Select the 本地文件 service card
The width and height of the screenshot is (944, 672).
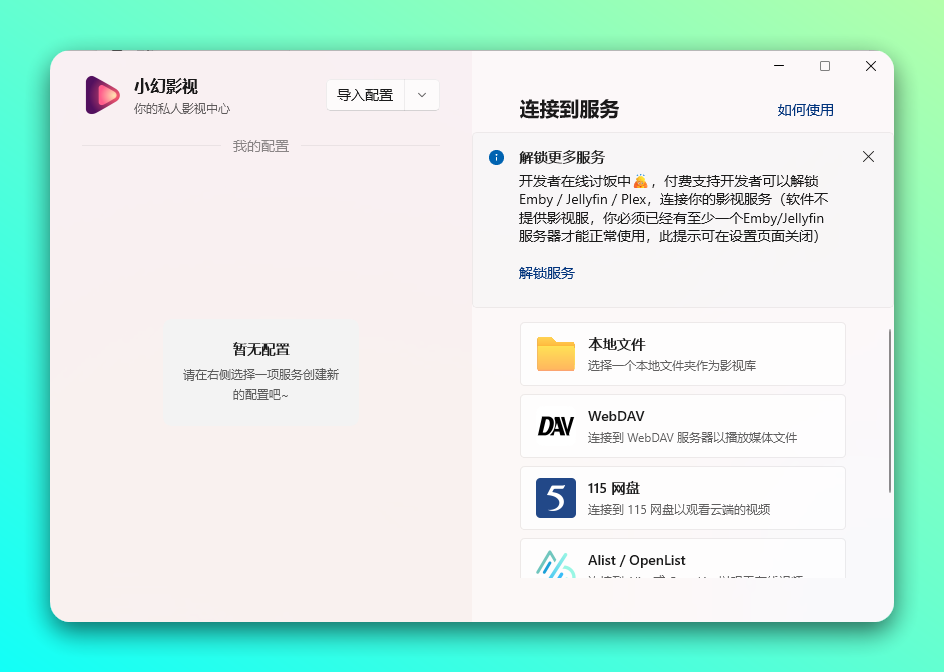[x=683, y=354]
